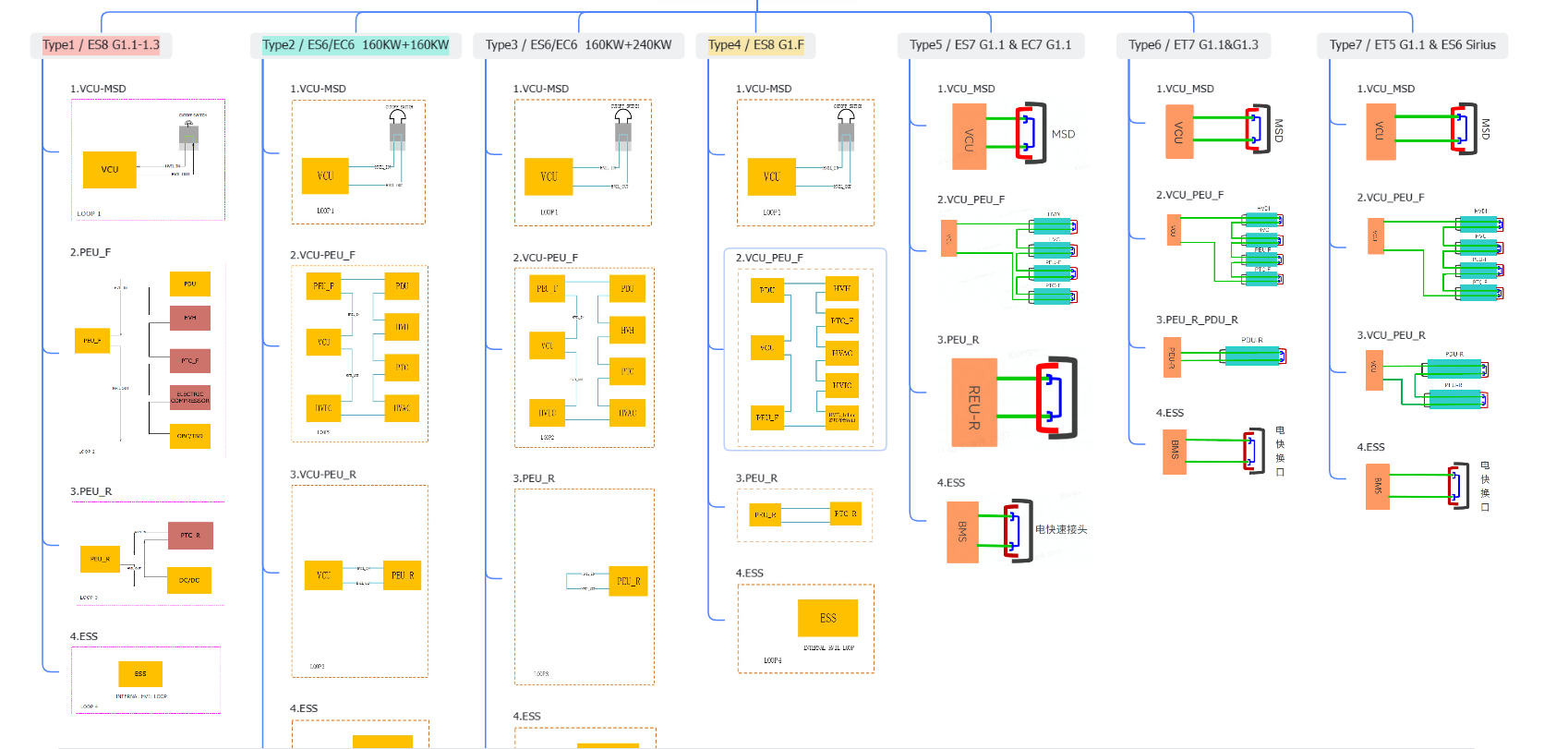This screenshot has height=749, width=1568.
Task: Click 4.ESS label under Type5
Action: click(x=951, y=483)
